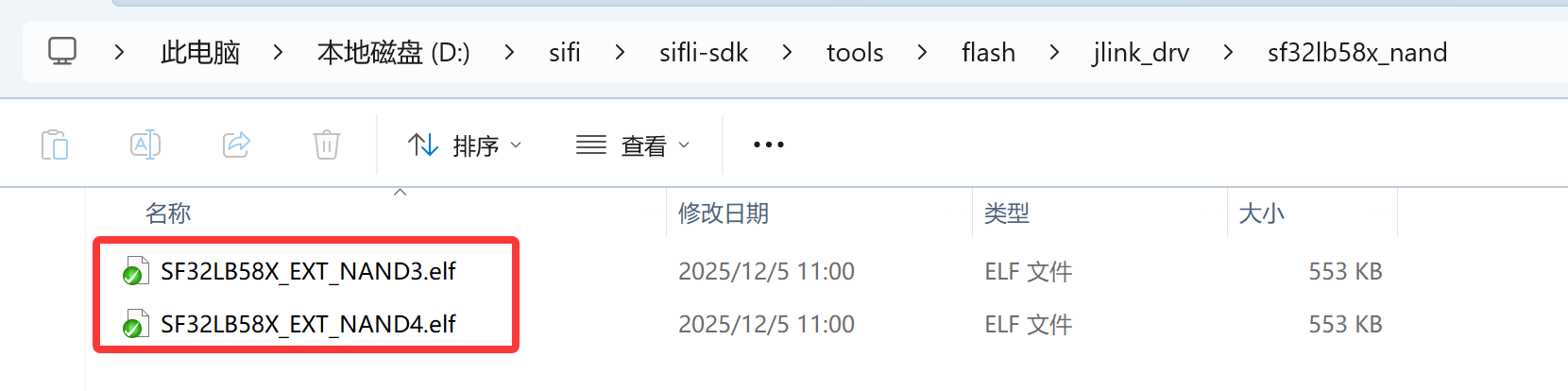1568x391 pixels.
Task: Expand the chevron after 此电脑
Action: point(278,53)
